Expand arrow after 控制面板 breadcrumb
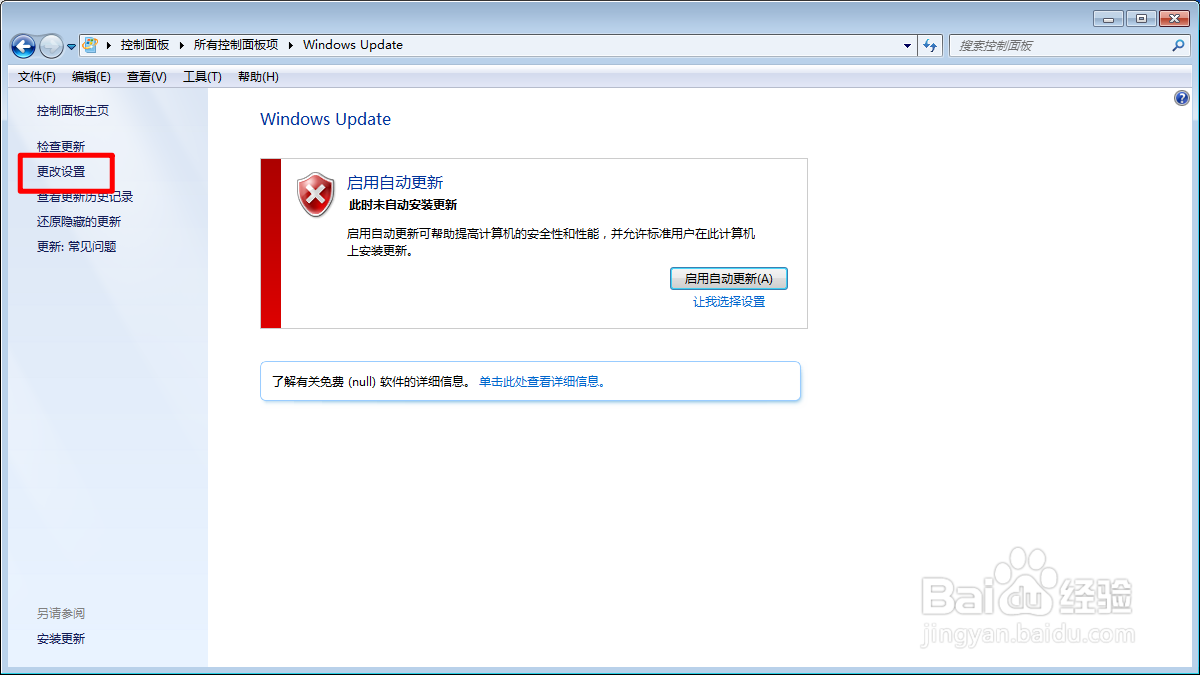1200x675 pixels. 181,45
